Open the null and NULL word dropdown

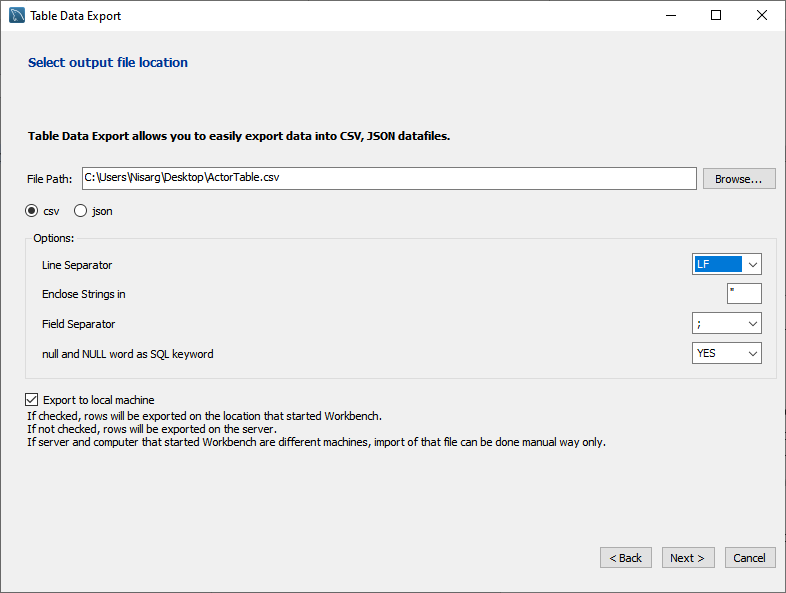tap(726, 353)
